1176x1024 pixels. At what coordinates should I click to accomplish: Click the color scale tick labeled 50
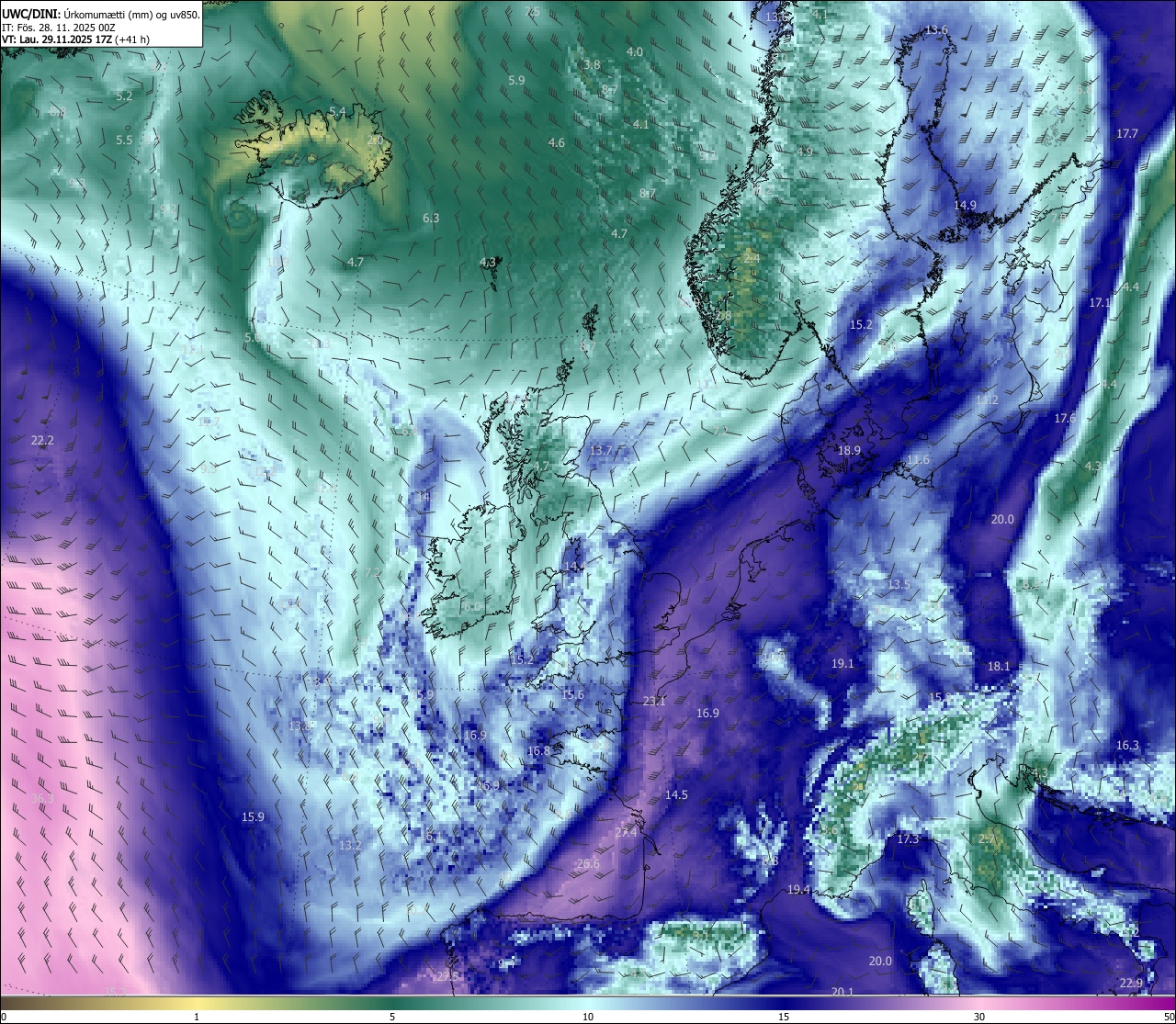coord(1168,1017)
